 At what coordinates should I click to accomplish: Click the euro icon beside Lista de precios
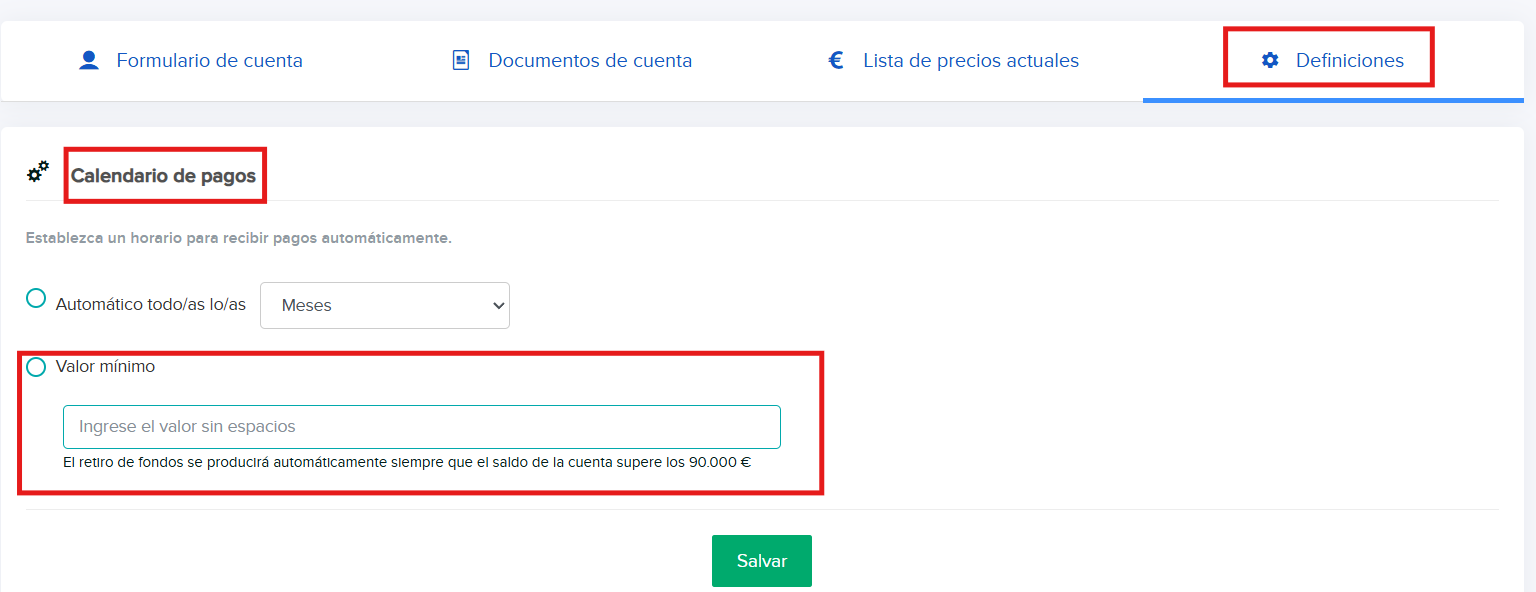click(x=836, y=61)
